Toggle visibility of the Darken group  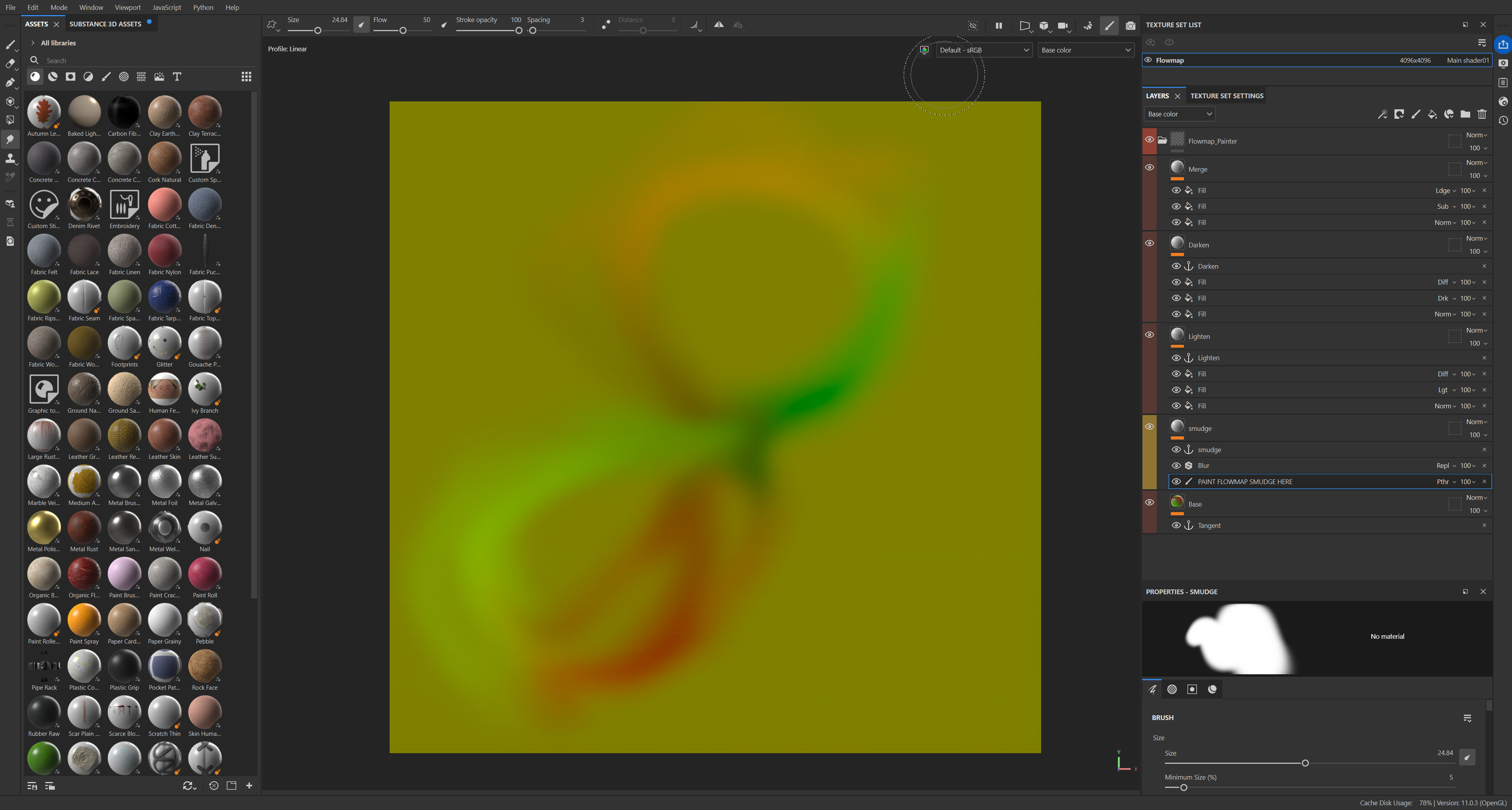tap(1150, 243)
